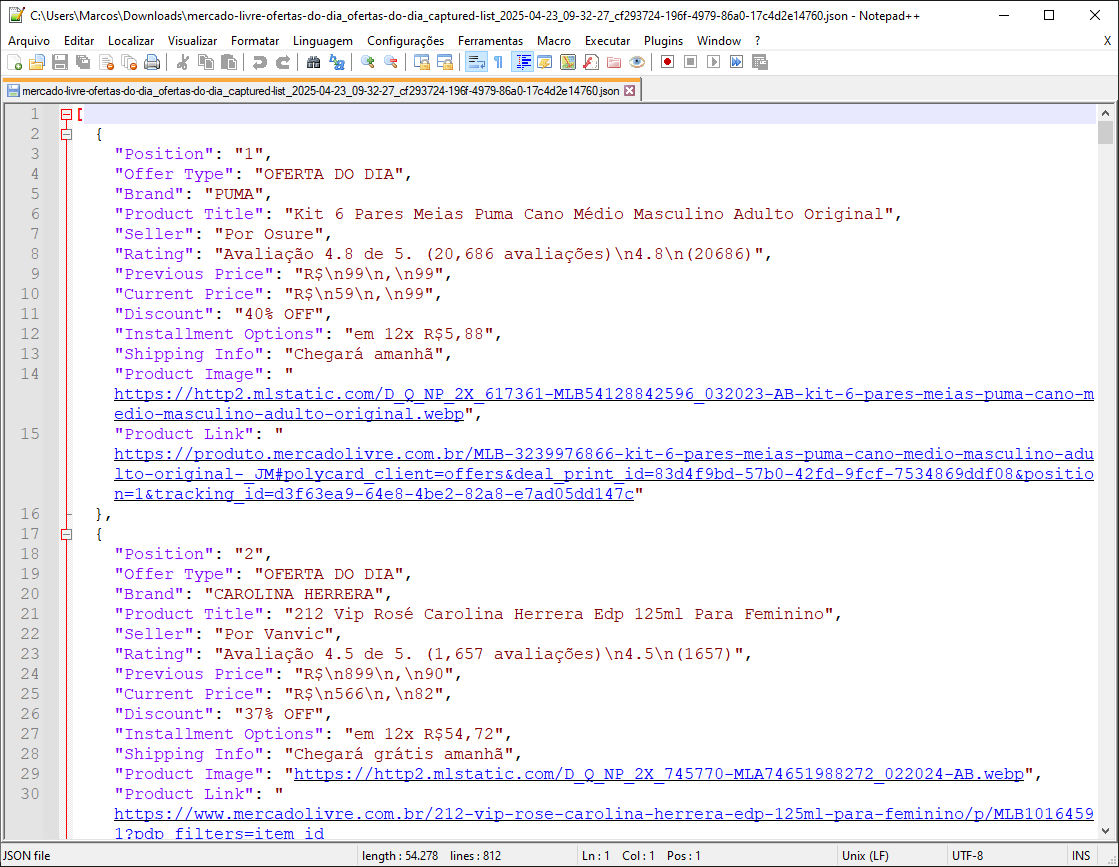Click the scrollbar down arrow

pos(1105,831)
